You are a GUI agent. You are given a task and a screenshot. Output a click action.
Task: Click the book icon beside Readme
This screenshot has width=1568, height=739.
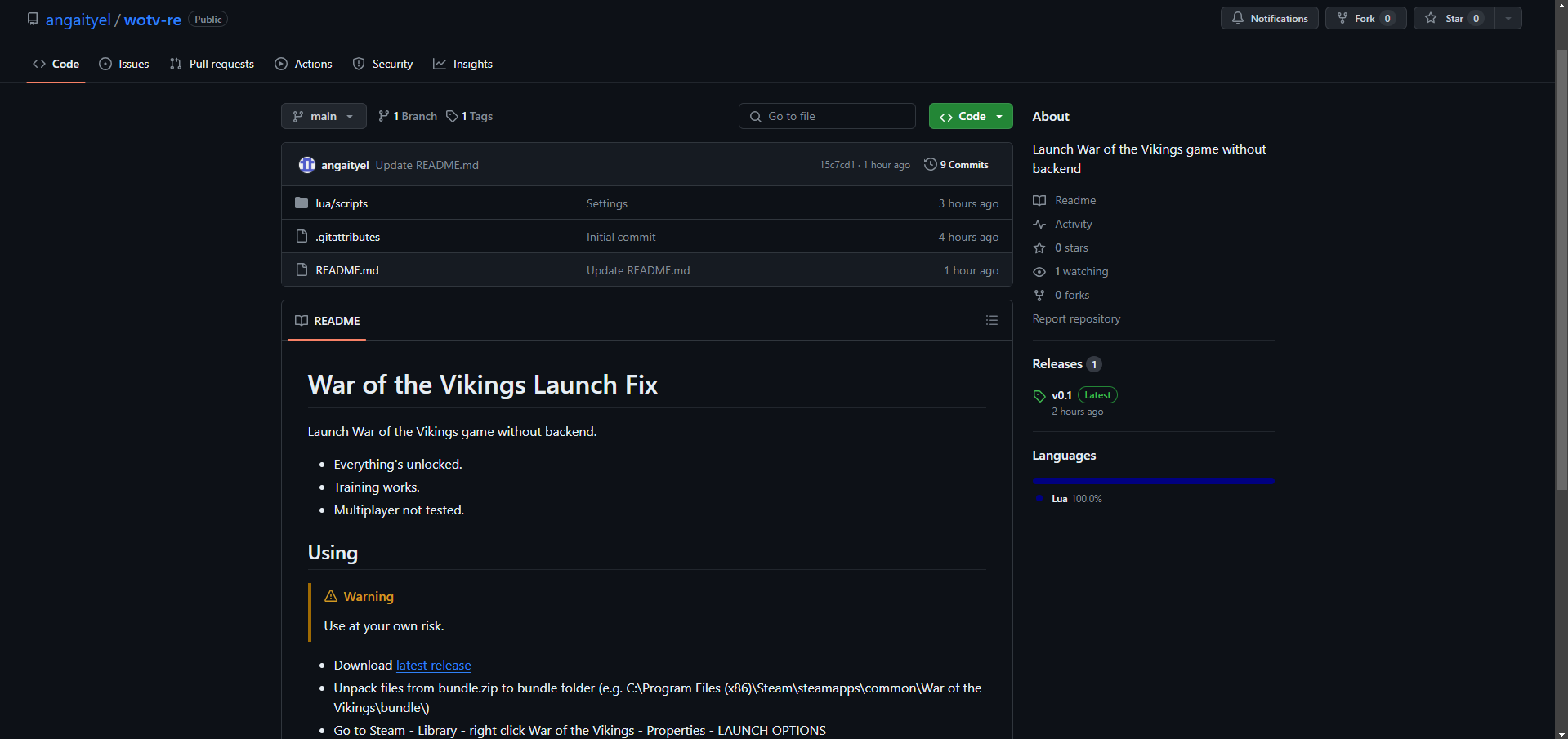click(1039, 200)
